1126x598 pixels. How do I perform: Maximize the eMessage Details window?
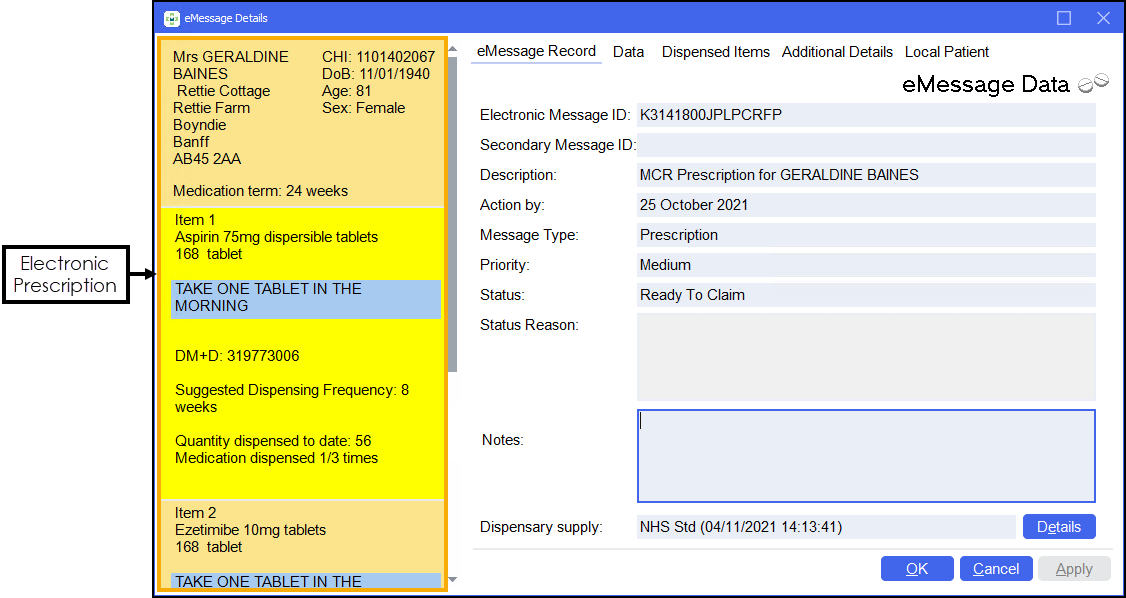1064,18
